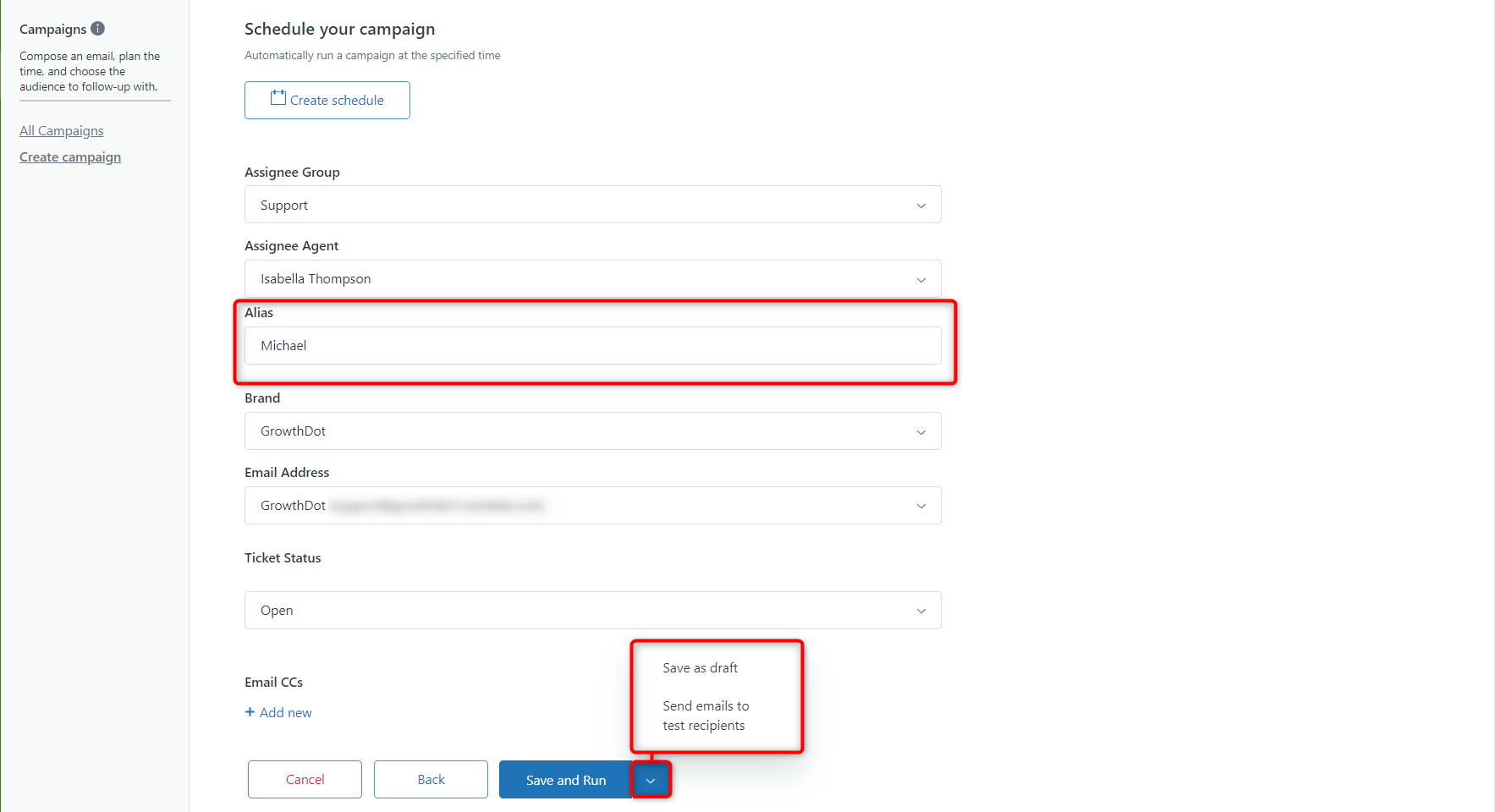Select Send emails to test recipients
Image resolution: width=1495 pixels, height=812 pixels.
point(706,715)
